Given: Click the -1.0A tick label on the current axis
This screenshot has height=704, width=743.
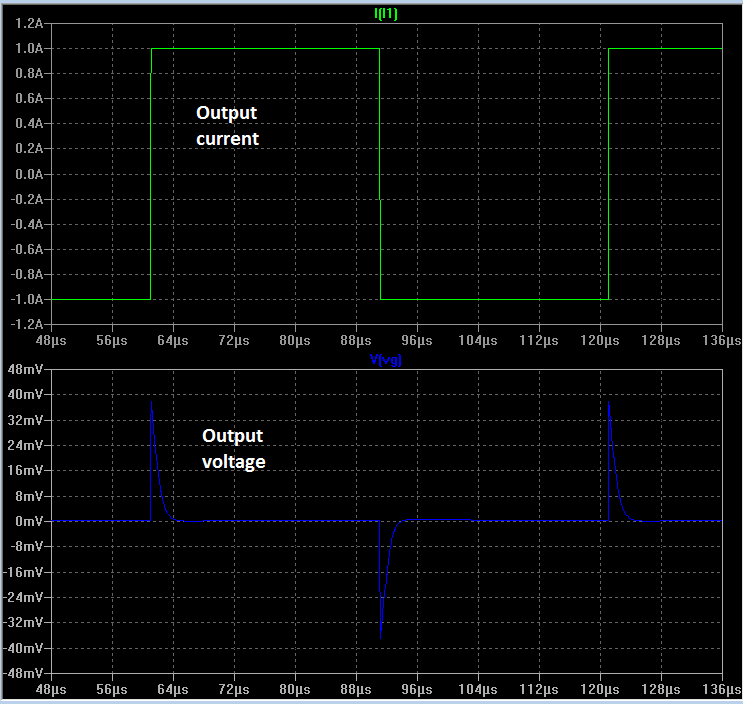Looking at the screenshot, I should pyautogui.click(x=27, y=299).
